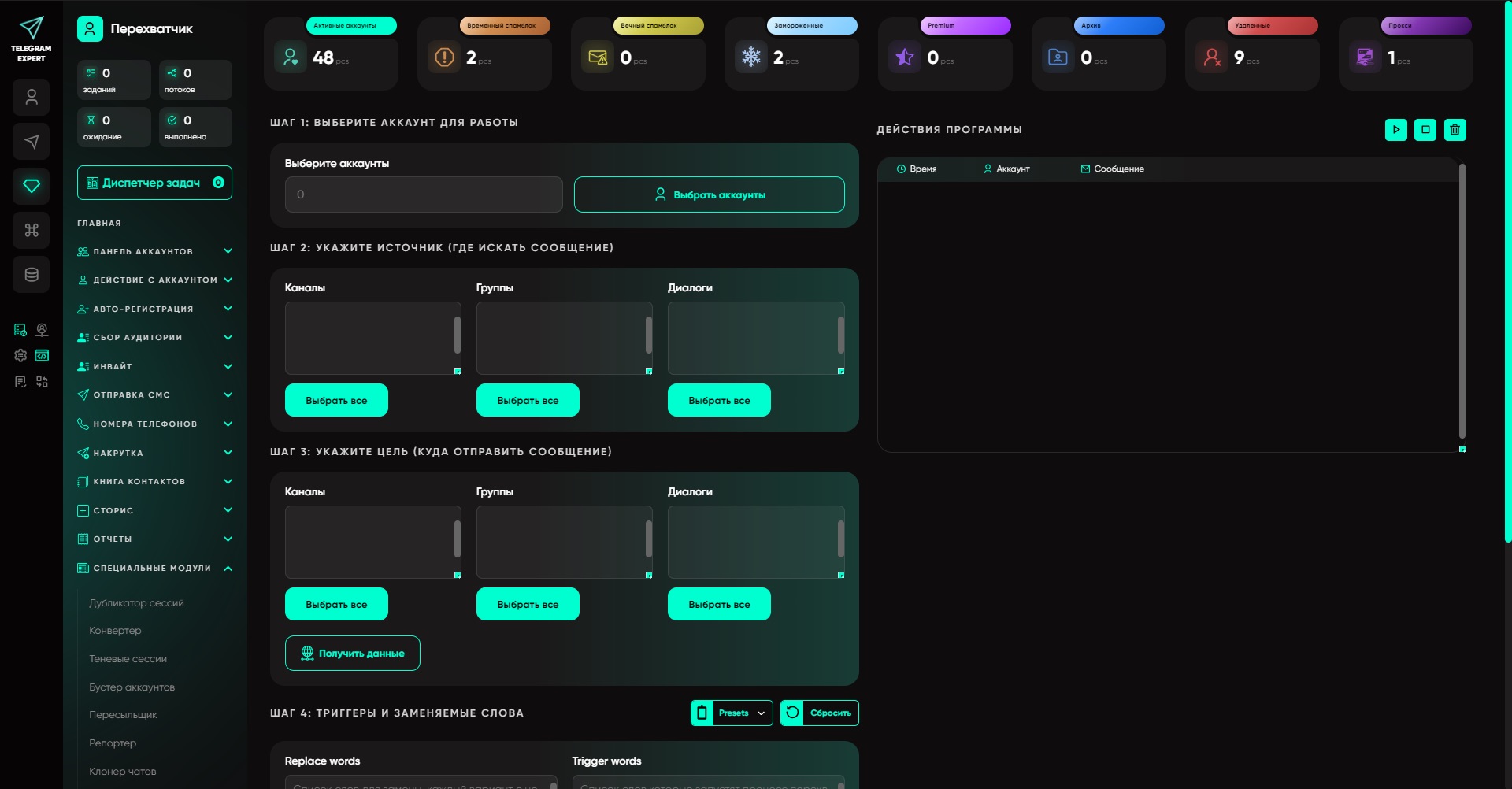Open the Frozen accounts snowflake card
Viewport: 1512px width, 789px height.
[x=791, y=54]
